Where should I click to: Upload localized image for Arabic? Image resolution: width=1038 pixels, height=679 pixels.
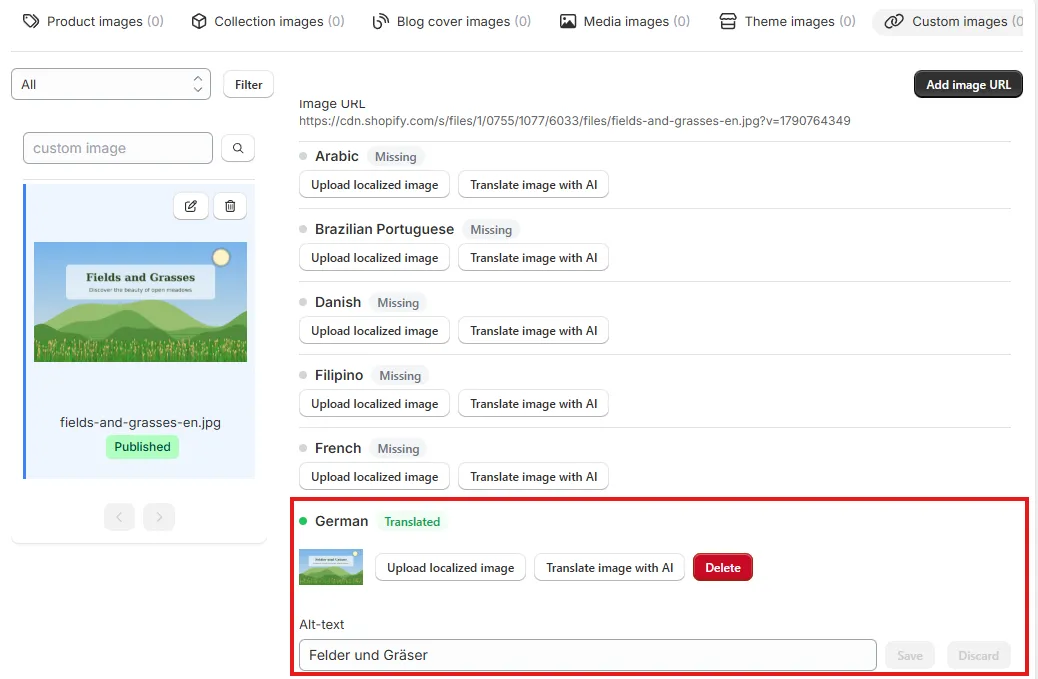point(375,185)
